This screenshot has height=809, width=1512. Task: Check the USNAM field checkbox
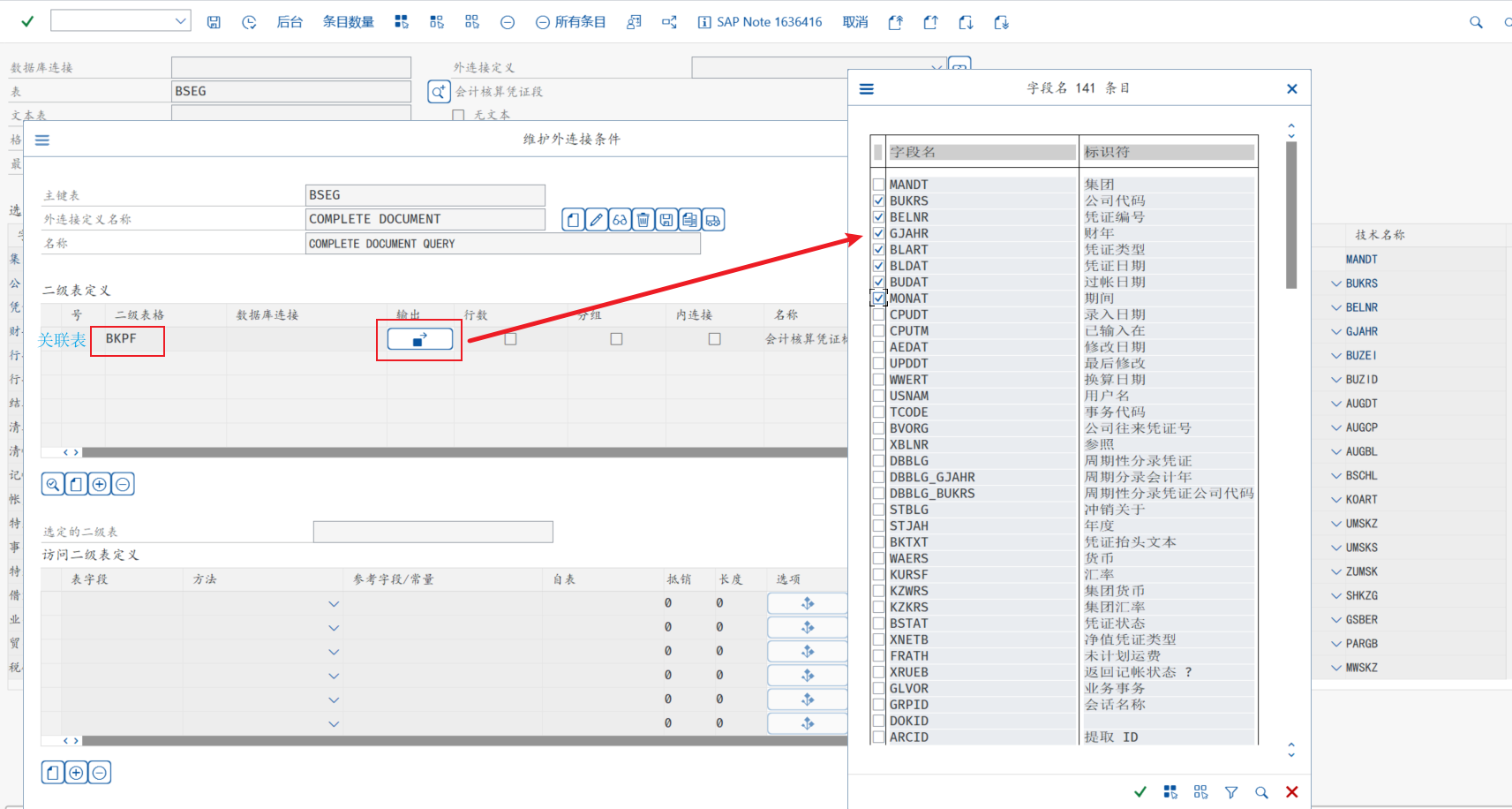coord(878,396)
